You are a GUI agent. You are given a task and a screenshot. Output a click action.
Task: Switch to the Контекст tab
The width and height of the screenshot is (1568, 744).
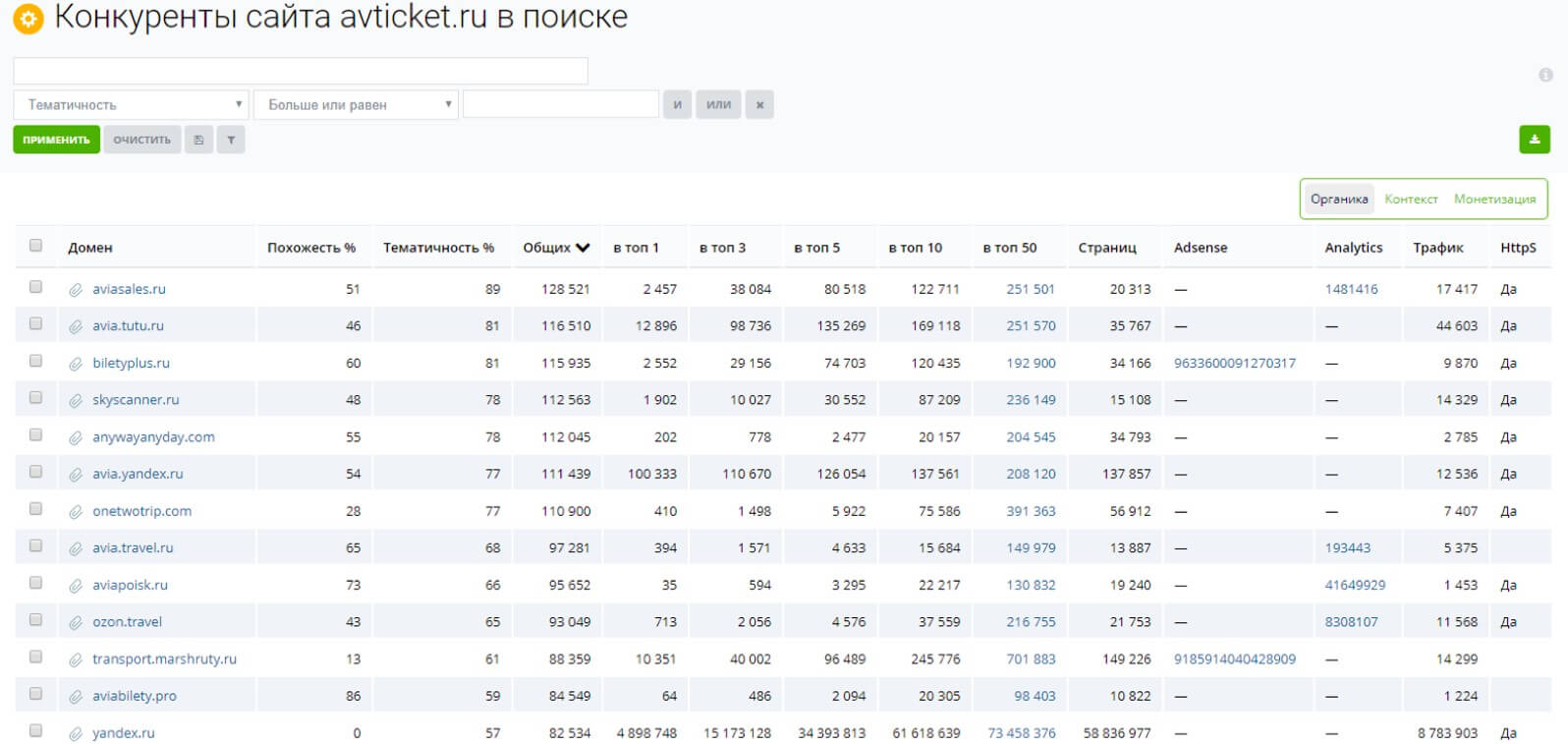coord(1411,199)
